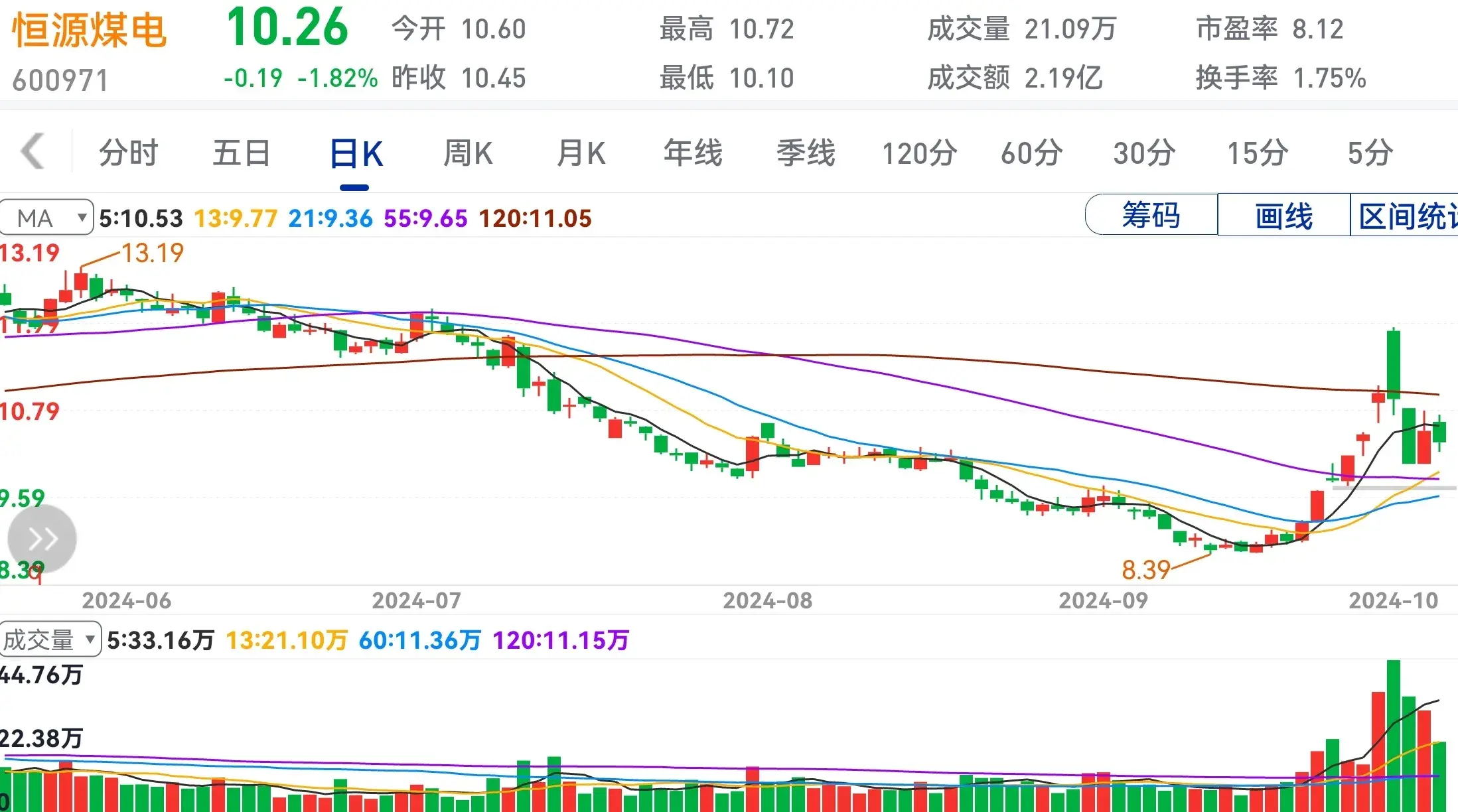Switch to the 季线 tab
Image resolution: width=1458 pixels, height=812 pixels.
tap(806, 153)
